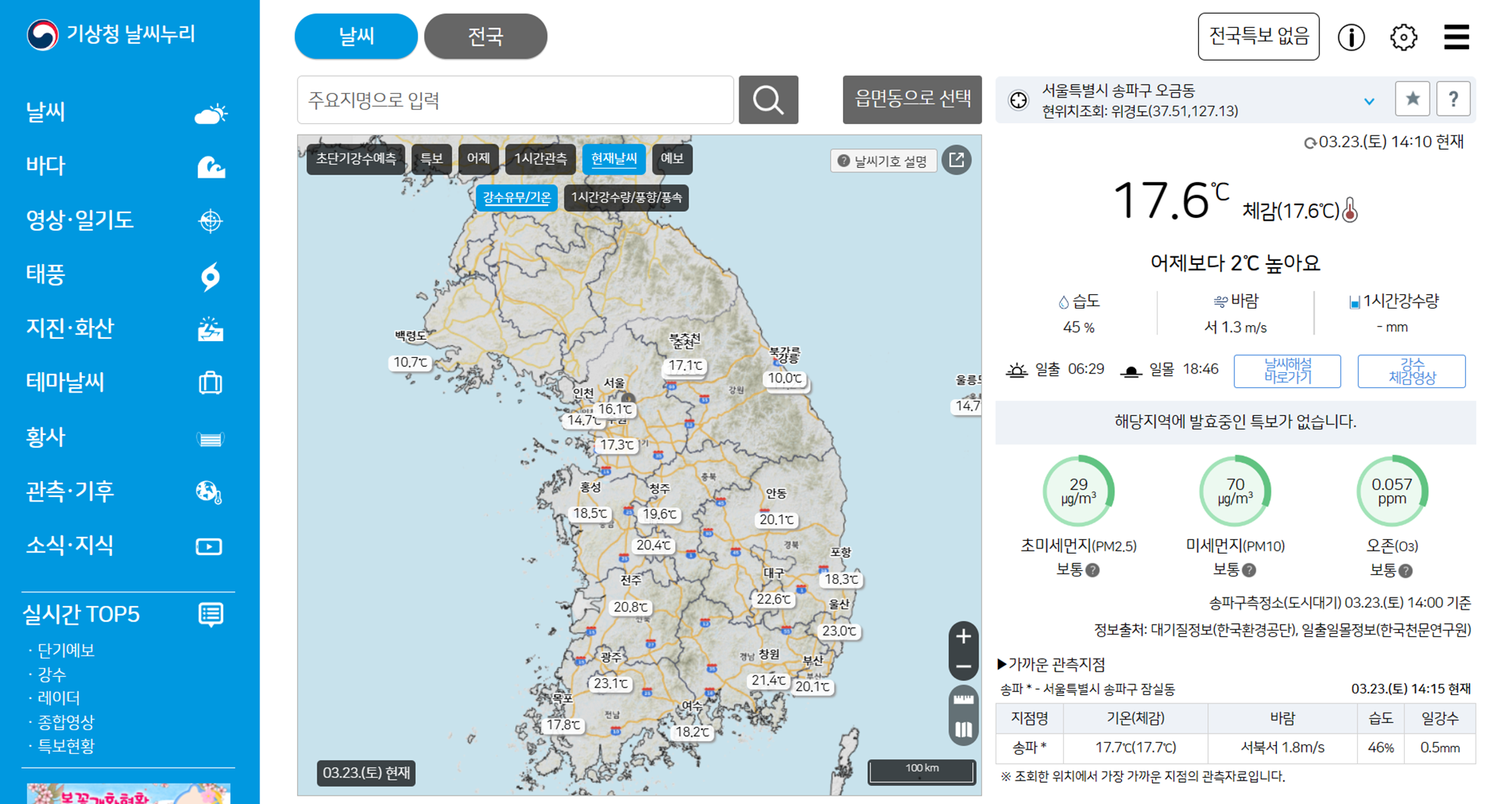Switch to the 예보 map tab

tap(671, 159)
